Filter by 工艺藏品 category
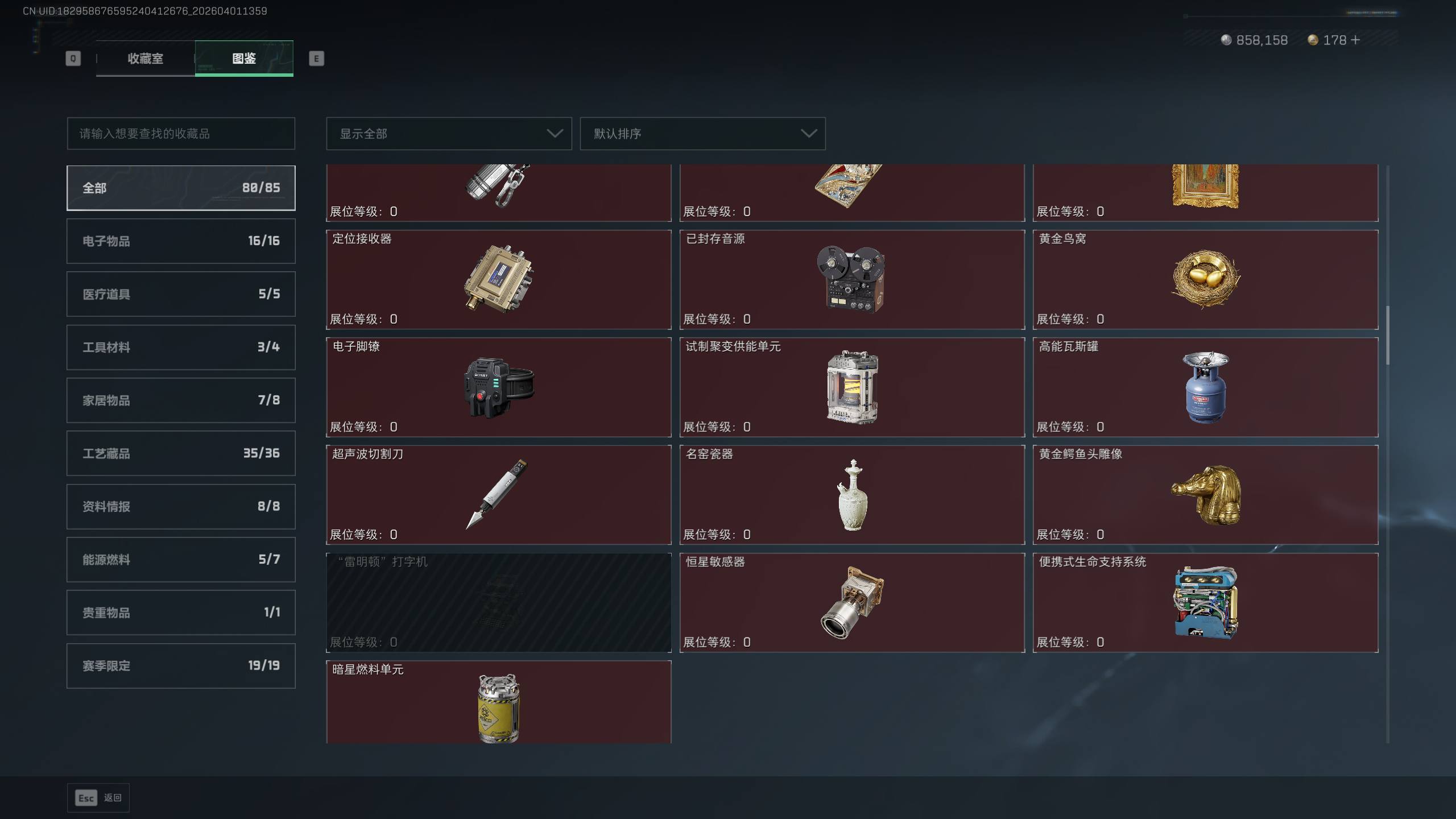 pos(181,453)
